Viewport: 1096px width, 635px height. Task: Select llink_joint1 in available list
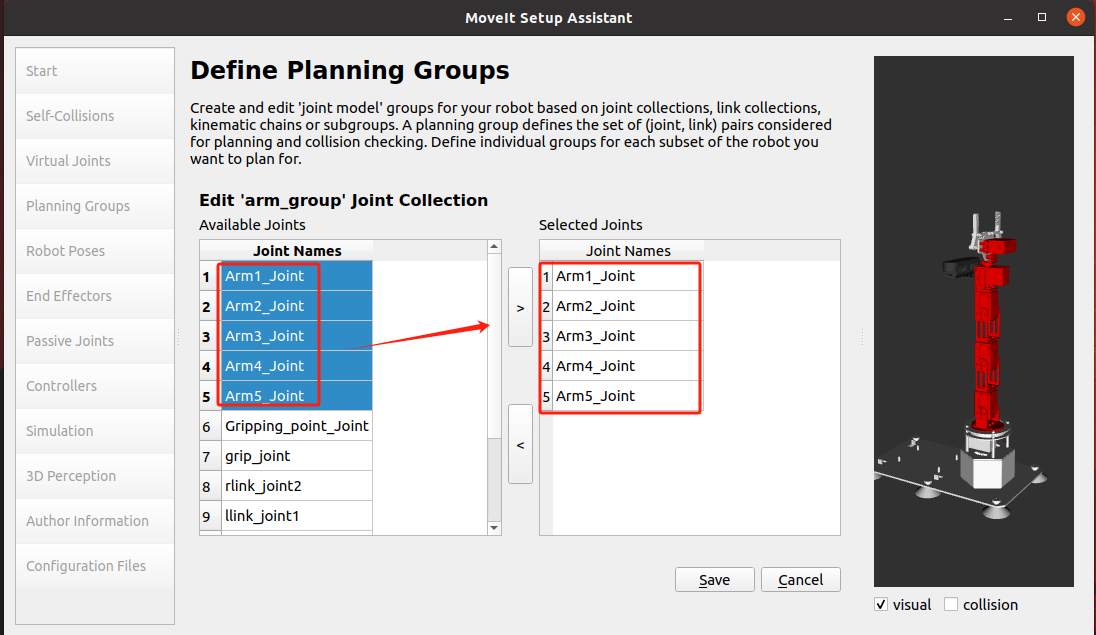click(x=297, y=516)
